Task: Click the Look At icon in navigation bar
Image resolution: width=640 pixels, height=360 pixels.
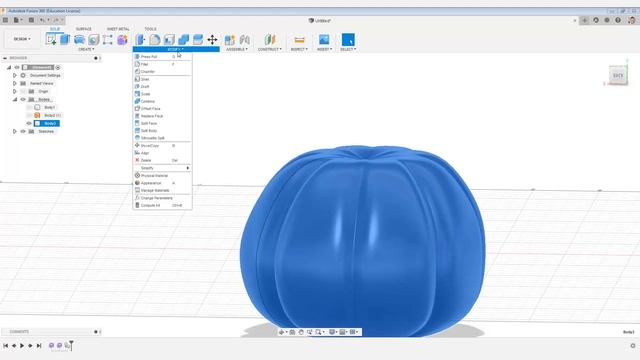Action: pos(292,332)
